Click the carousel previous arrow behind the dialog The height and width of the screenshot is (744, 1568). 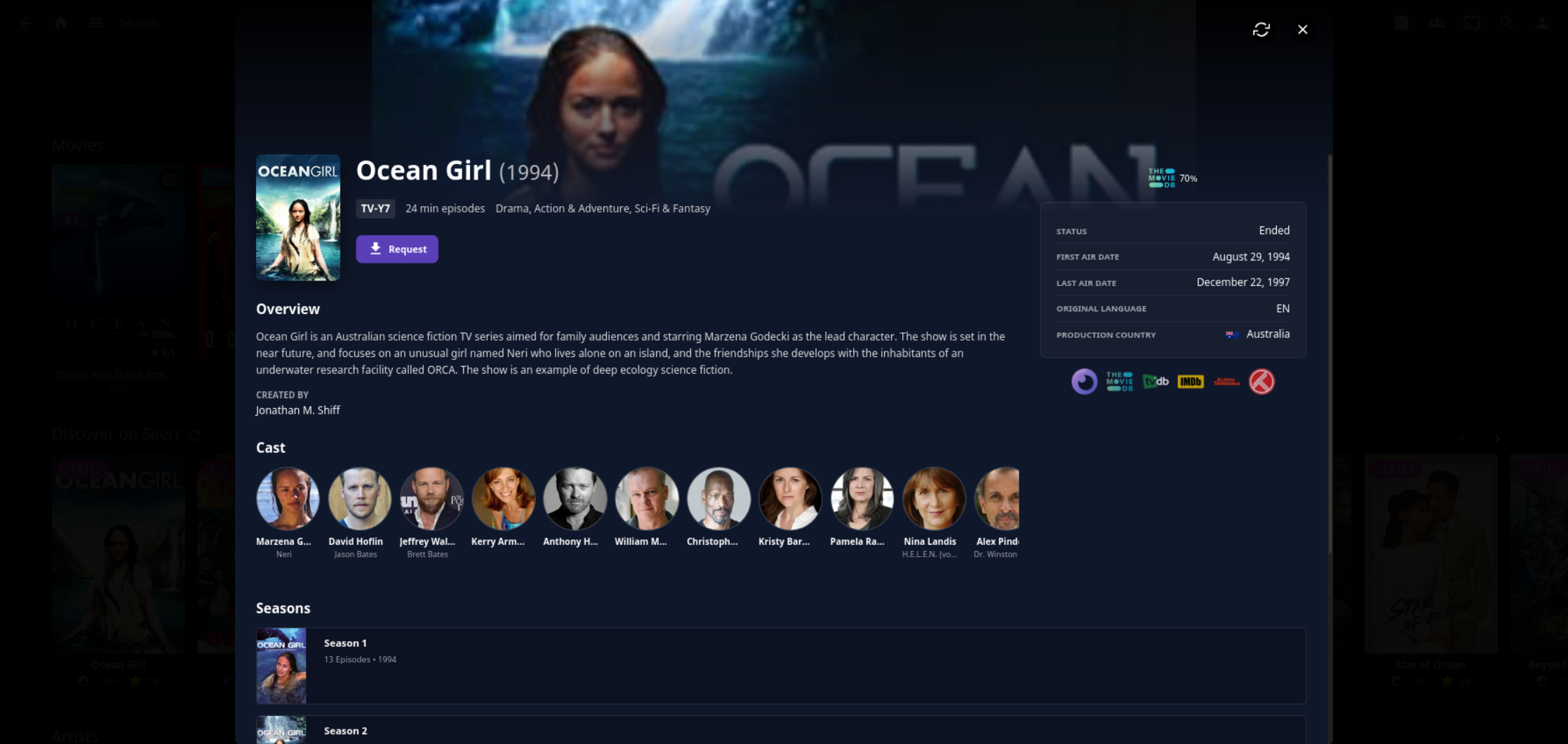(x=1463, y=439)
